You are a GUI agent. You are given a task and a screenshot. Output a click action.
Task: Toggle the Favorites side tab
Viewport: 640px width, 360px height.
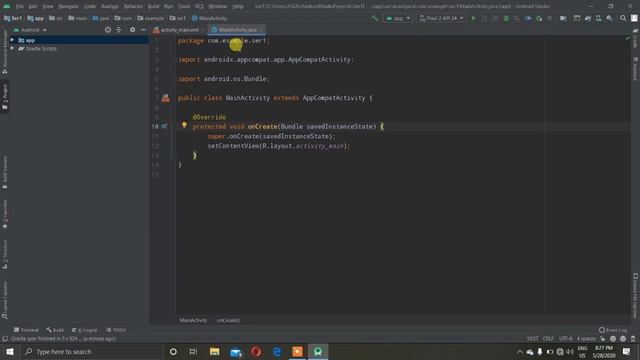(x=5, y=214)
